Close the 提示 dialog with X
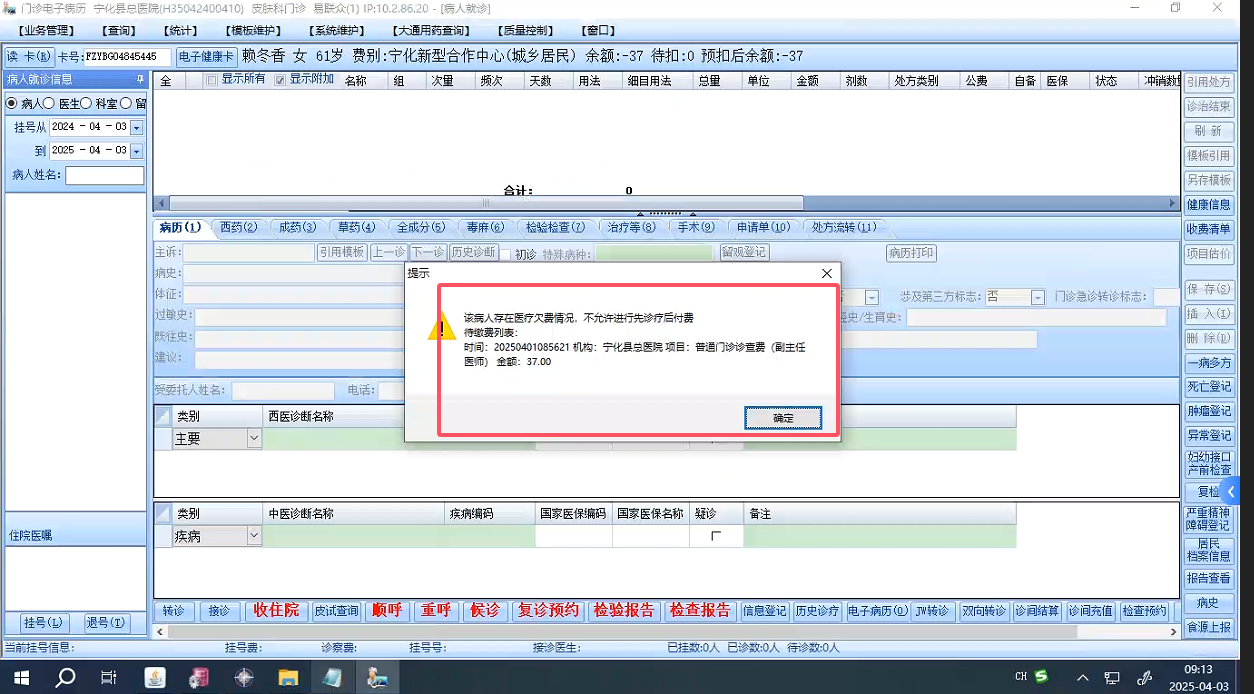This screenshot has width=1254, height=694. [x=826, y=273]
